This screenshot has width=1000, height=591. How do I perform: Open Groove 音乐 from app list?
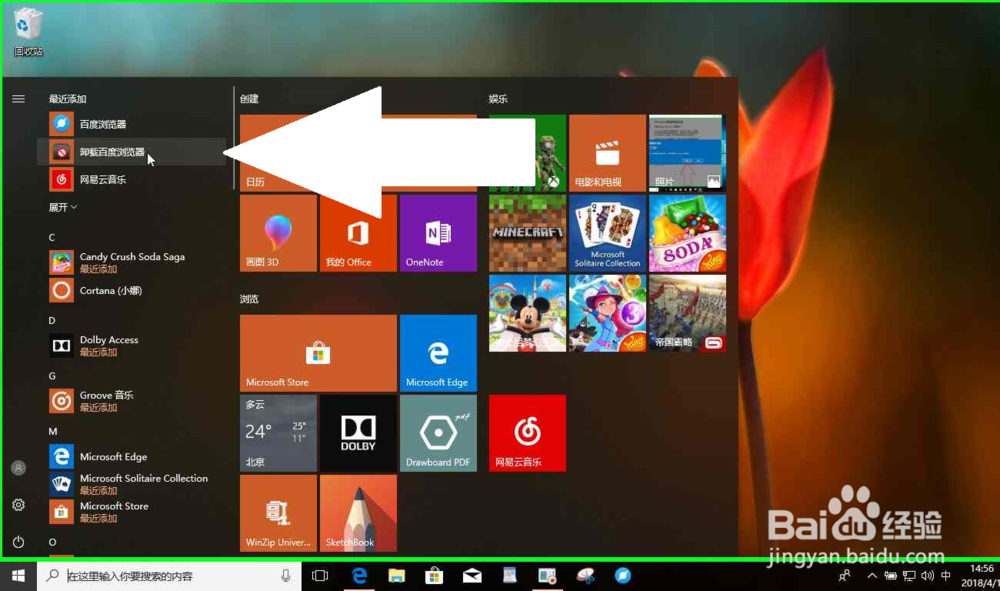131,401
